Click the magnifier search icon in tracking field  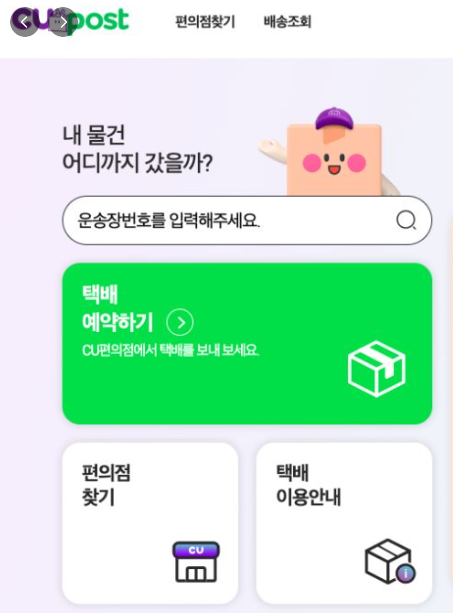coord(406,220)
